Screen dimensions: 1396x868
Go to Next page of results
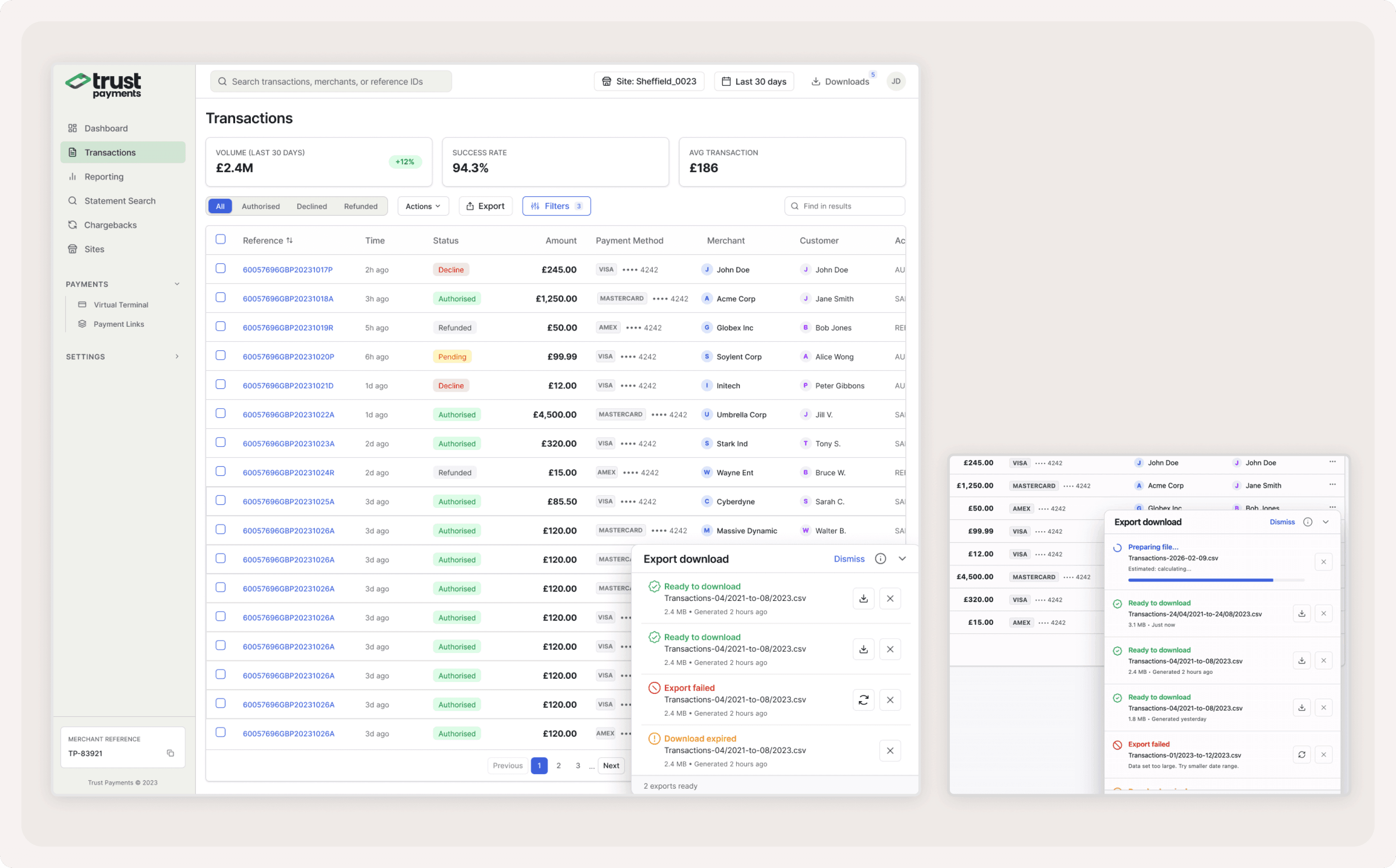point(610,766)
